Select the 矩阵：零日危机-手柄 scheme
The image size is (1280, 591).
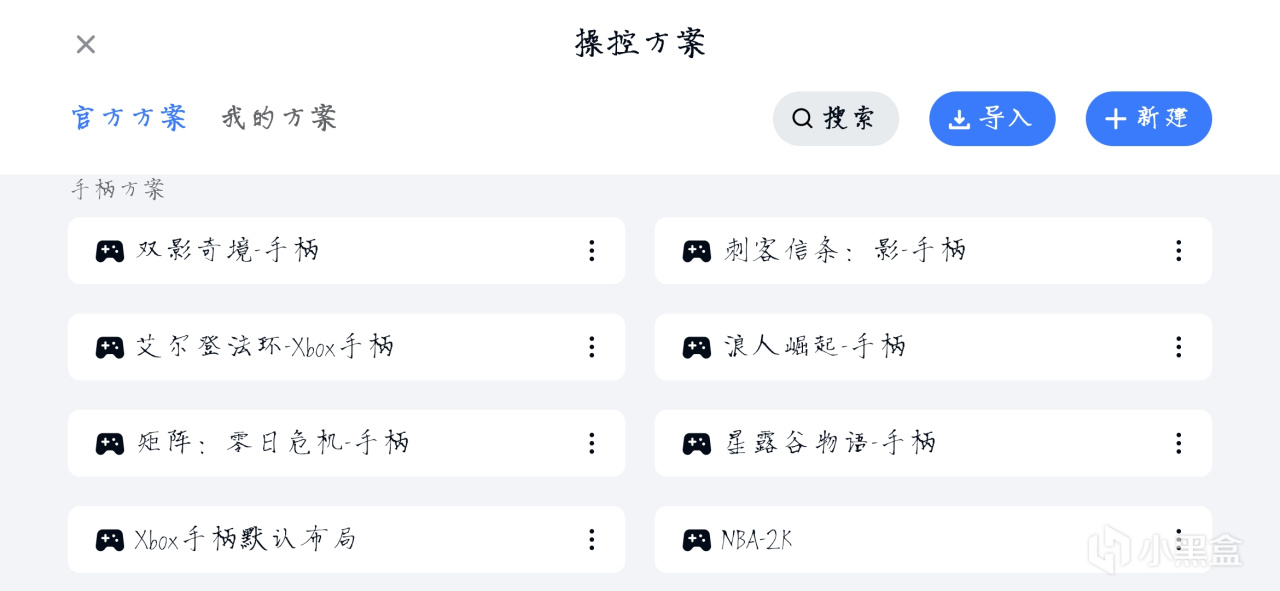pyautogui.click(x=346, y=443)
